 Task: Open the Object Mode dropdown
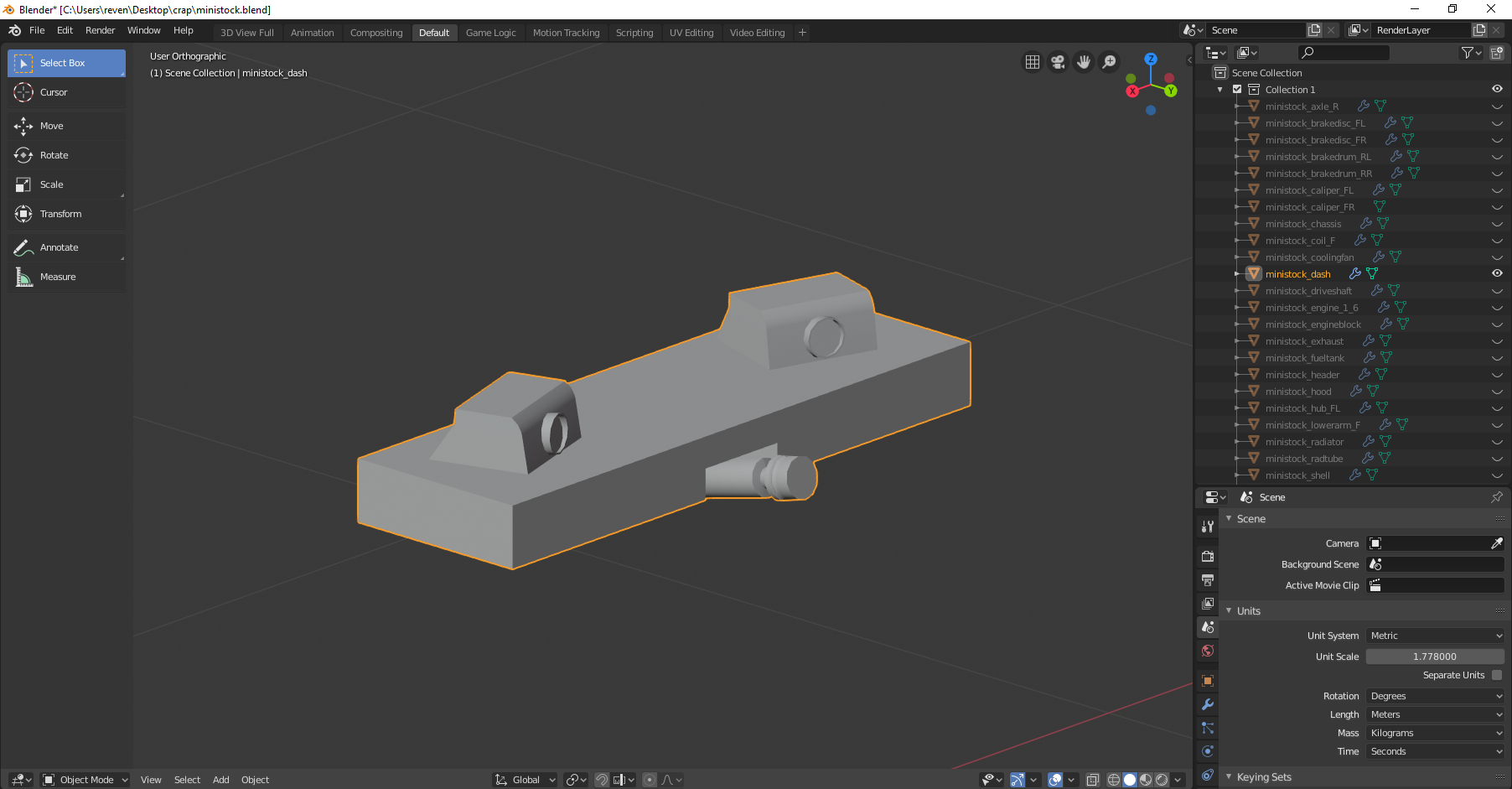[85, 780]
